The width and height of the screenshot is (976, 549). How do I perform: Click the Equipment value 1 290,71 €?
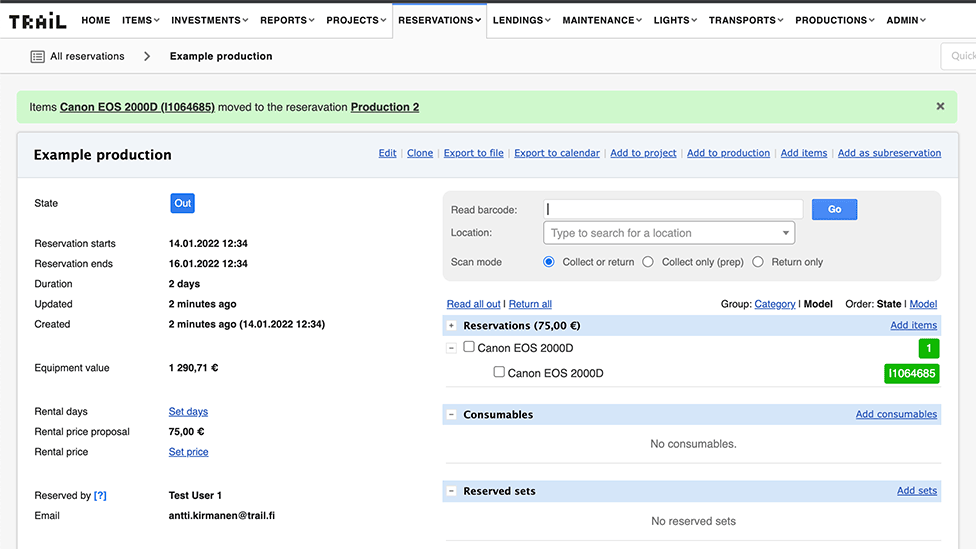click(194, 368)
